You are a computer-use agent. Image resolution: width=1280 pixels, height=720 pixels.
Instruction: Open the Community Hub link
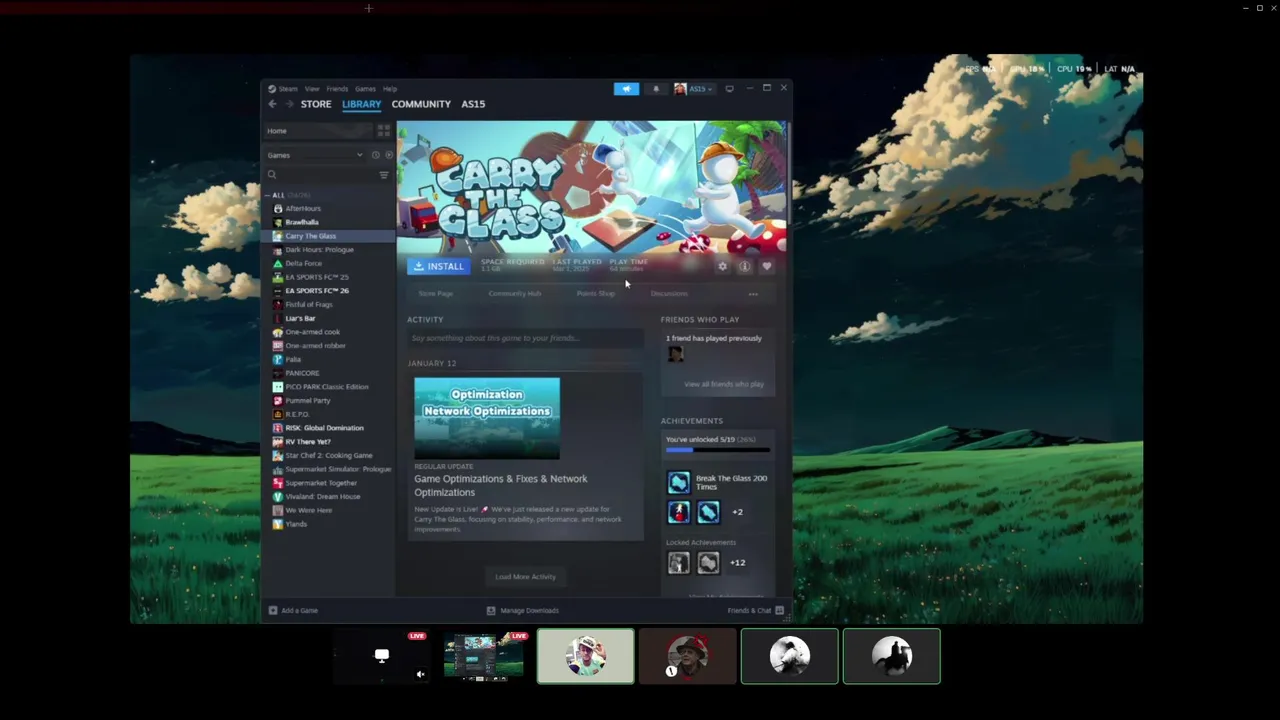(x=515, y=294)
